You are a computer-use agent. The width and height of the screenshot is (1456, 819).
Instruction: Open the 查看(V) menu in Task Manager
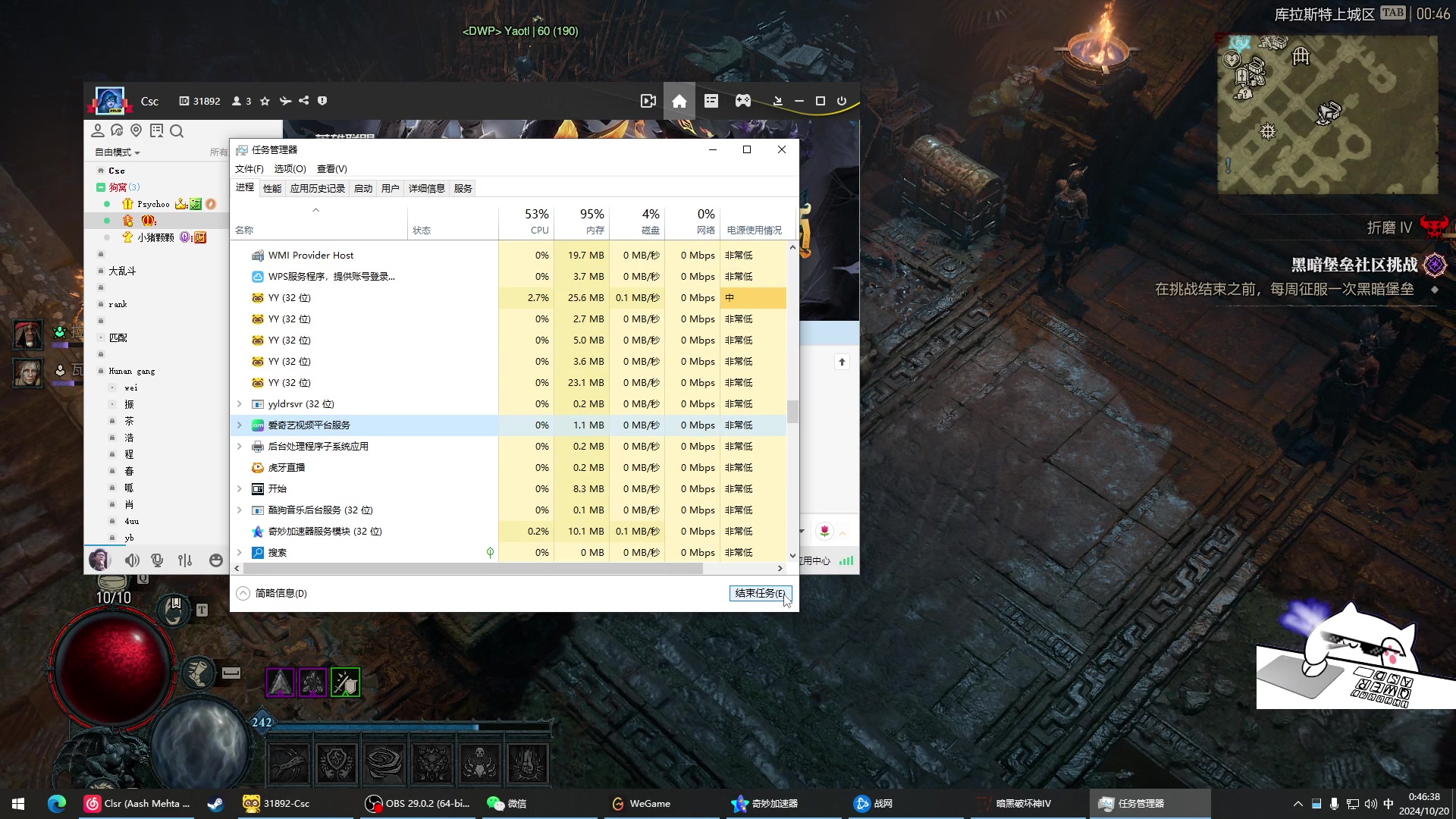331,169
